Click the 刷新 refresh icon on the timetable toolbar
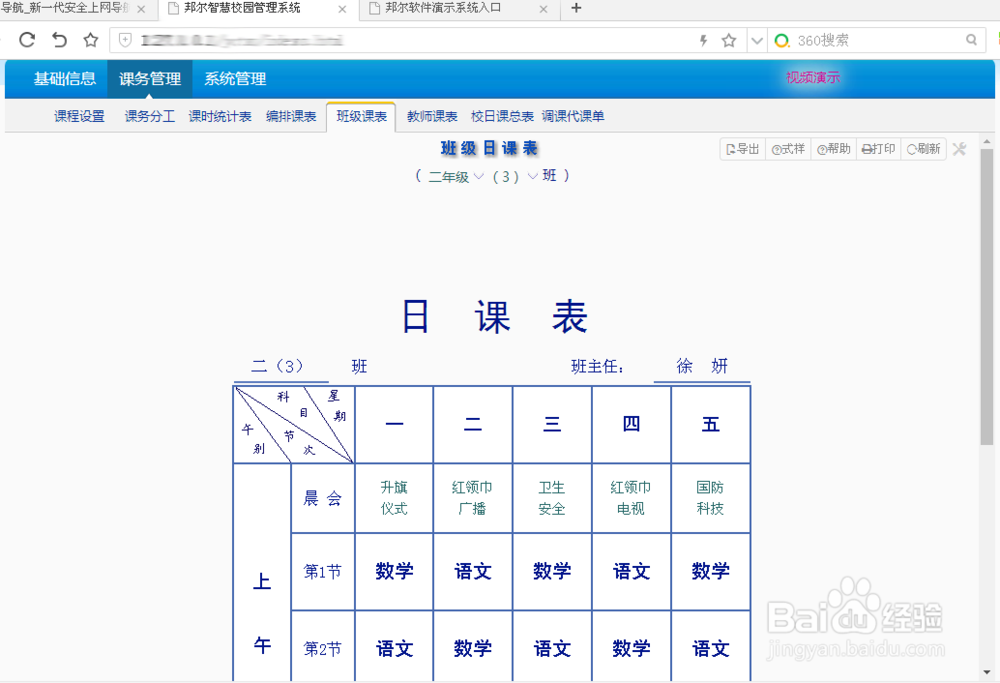Viewport: 1000px width, 683px height. click(922, 148)
